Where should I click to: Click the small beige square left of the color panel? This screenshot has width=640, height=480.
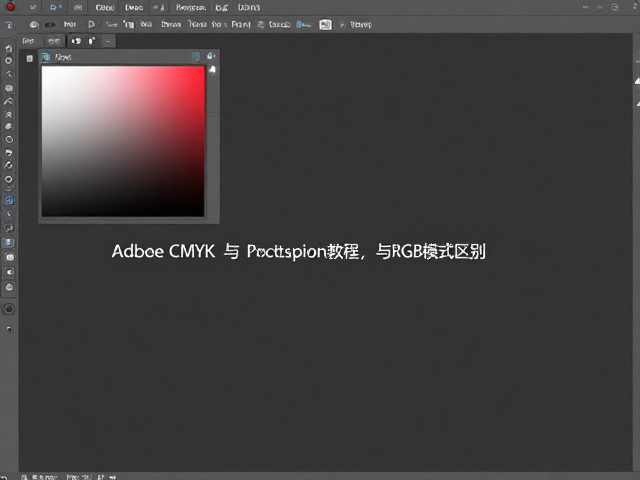pos(29,58)
